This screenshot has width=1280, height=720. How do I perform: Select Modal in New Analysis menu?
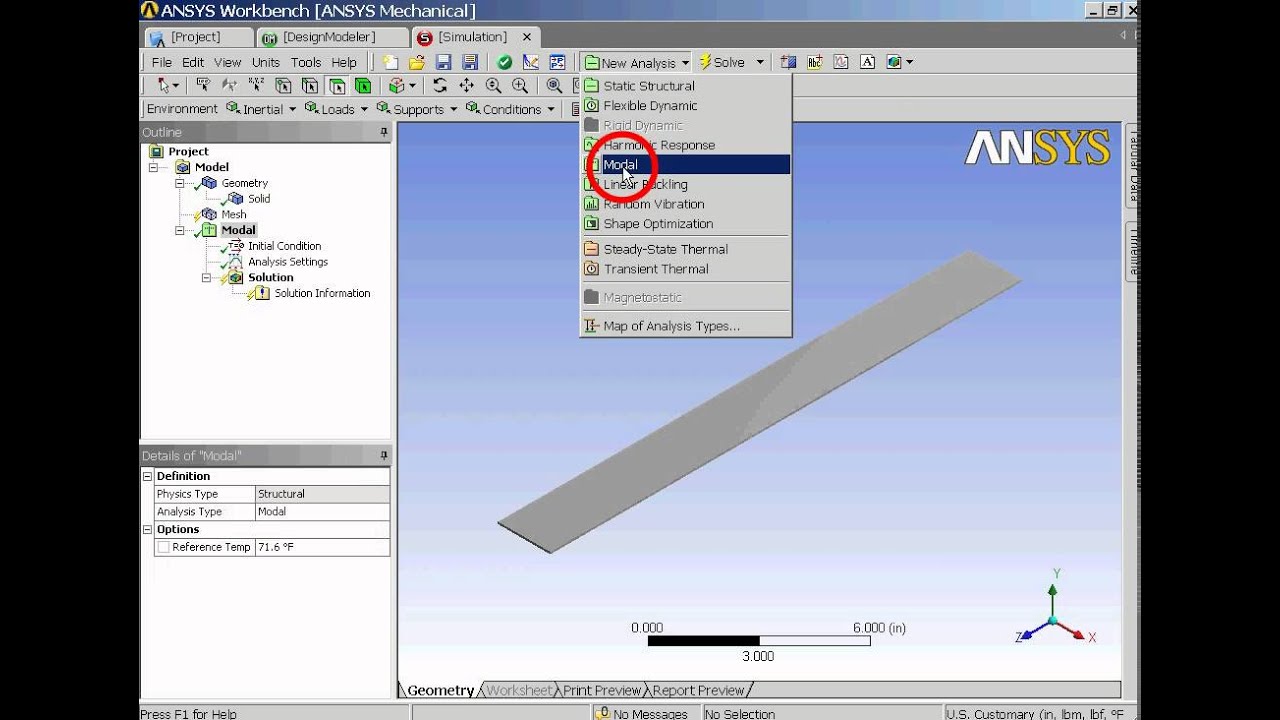click(686, 165)
